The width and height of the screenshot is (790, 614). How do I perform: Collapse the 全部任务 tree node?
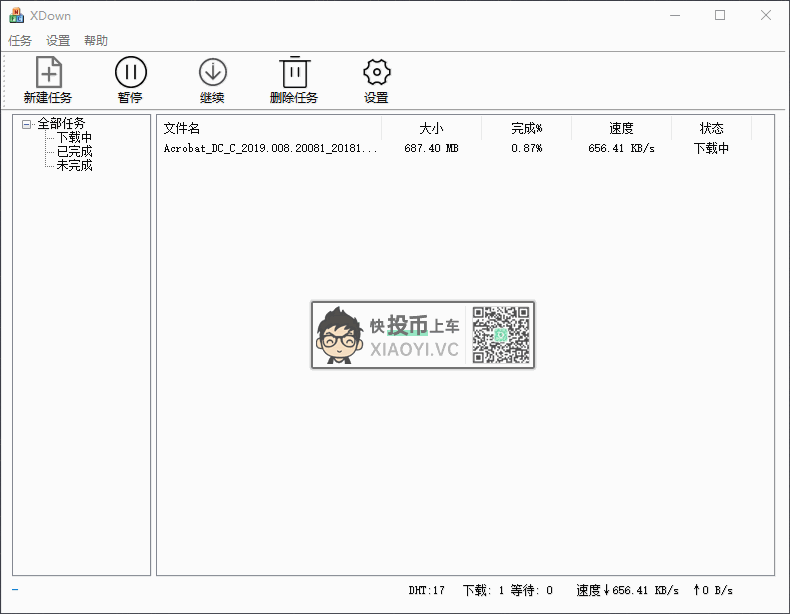27,124
